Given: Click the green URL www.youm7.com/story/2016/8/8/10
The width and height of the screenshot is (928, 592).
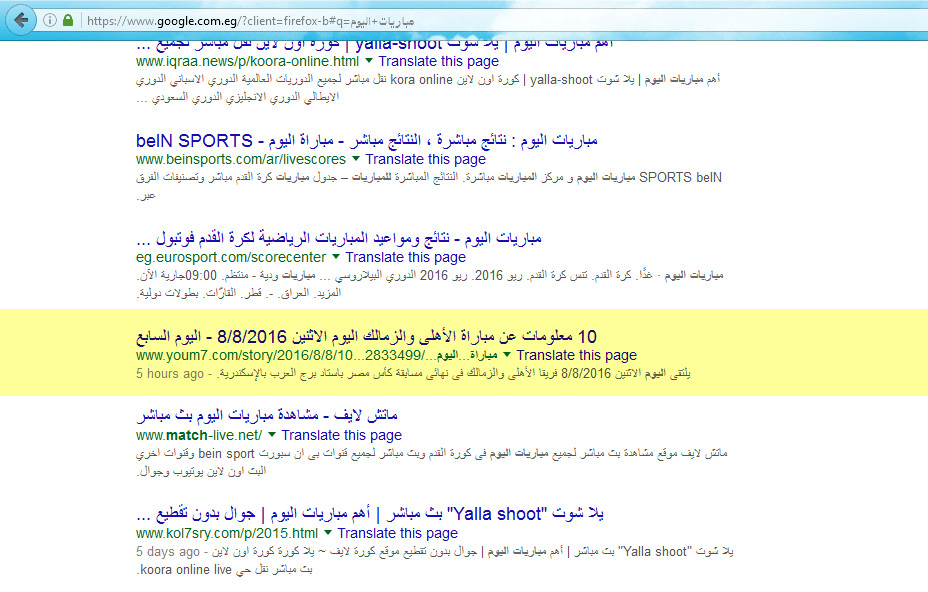Looking at the screenshot, I should (x=317, y=355).
